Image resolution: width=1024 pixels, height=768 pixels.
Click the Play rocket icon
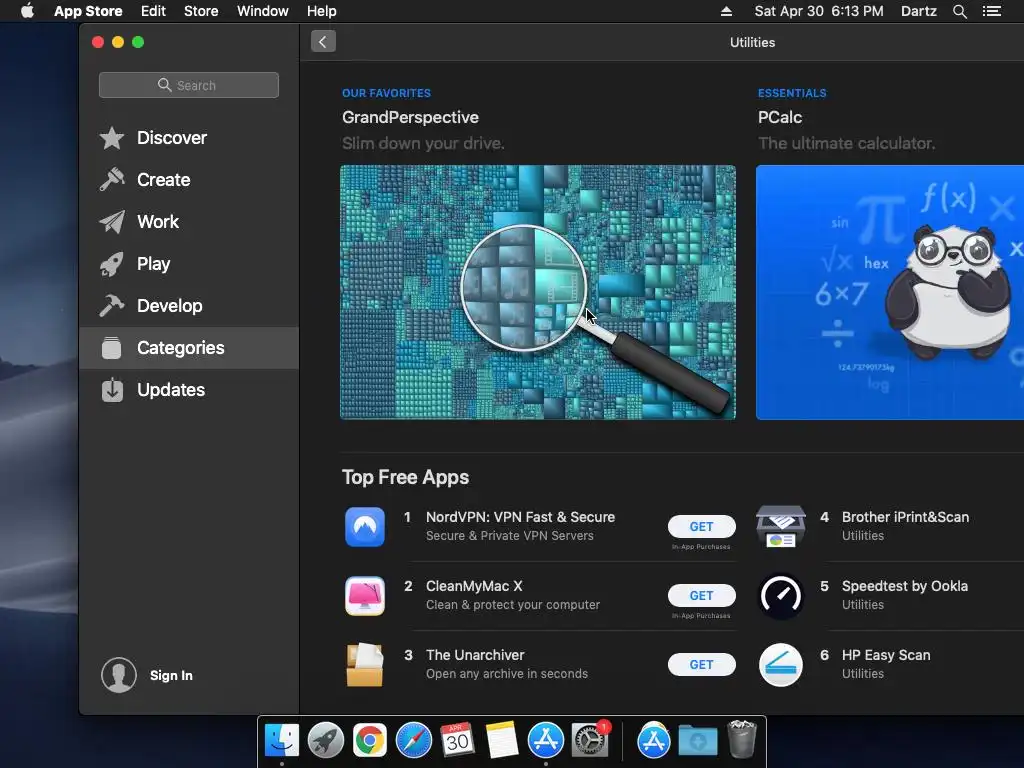pos(112,264)
